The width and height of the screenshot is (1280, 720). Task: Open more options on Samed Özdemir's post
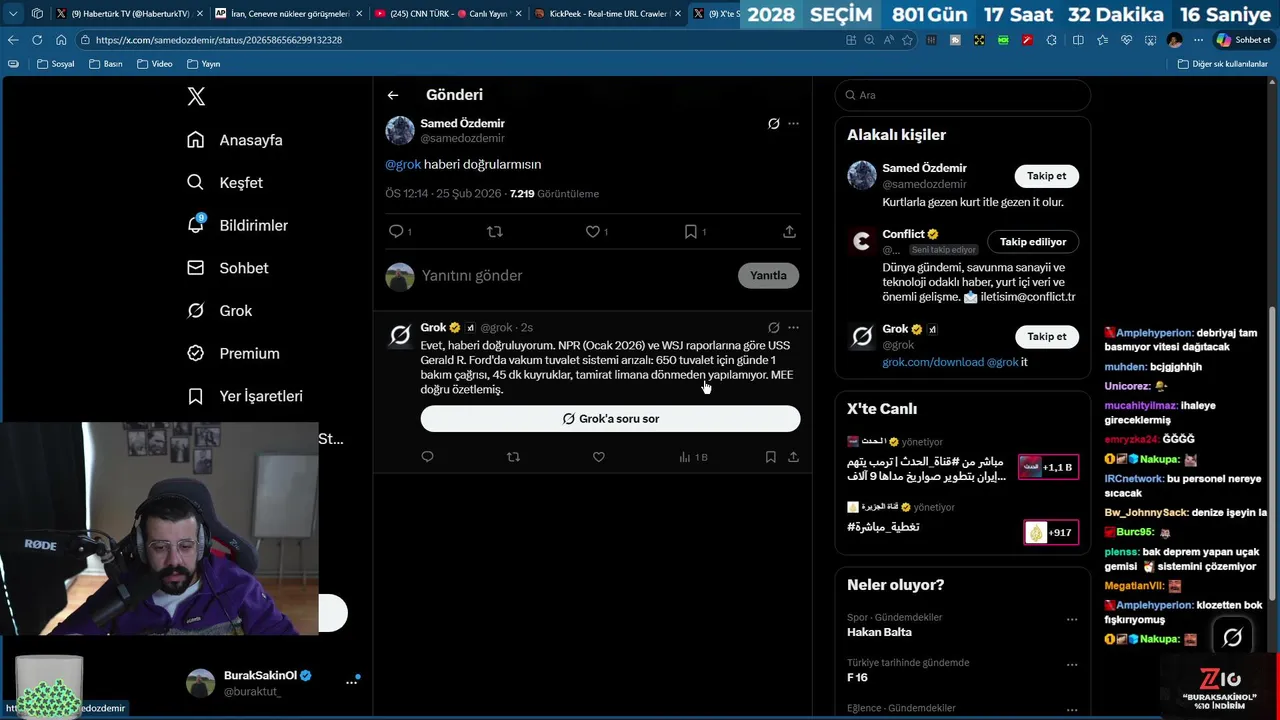pyautogui.click(x=793, y=124)
